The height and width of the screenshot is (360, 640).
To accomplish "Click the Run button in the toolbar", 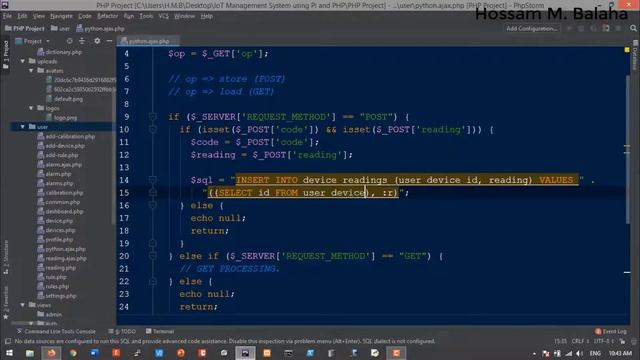I will [x=569, y=28].
